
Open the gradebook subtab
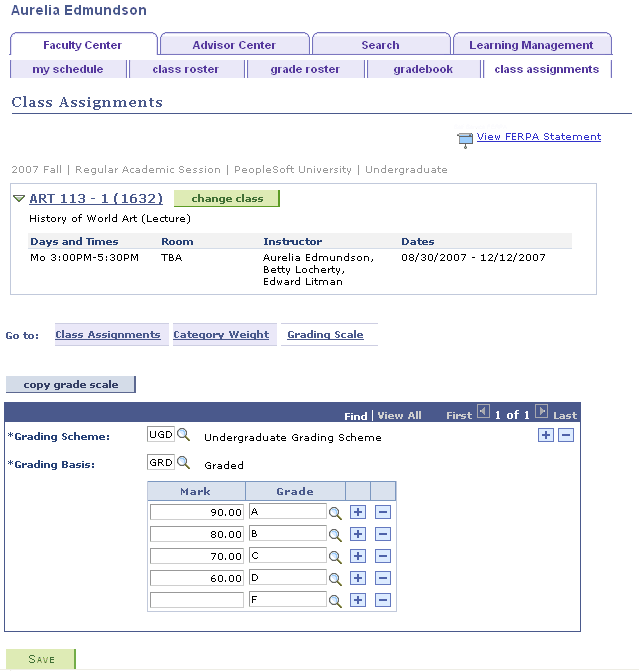[x=423, y=69]
